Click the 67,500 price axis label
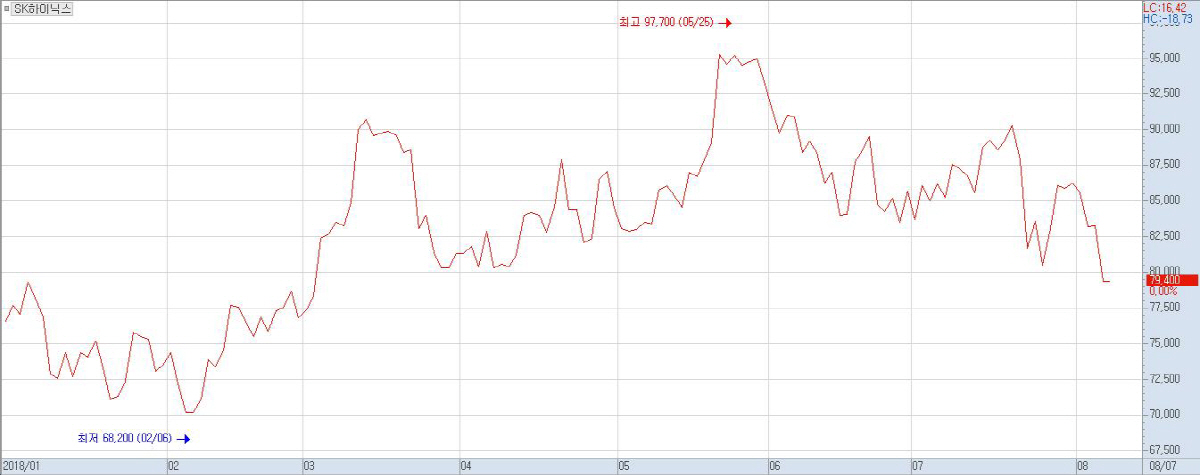This screenshot has height=475, width=1200. (x=1164, y=449)
